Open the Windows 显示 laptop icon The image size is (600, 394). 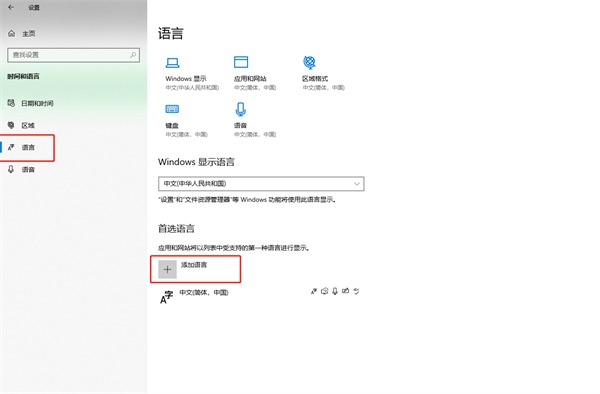point(172,62)
